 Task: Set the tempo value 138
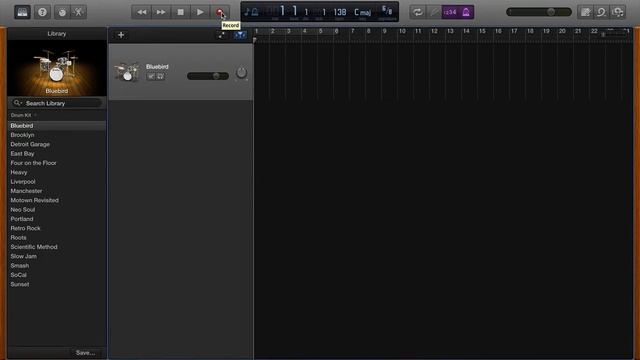340,12
